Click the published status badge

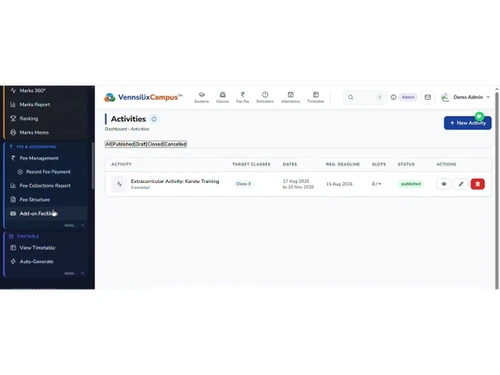[411, 184]
